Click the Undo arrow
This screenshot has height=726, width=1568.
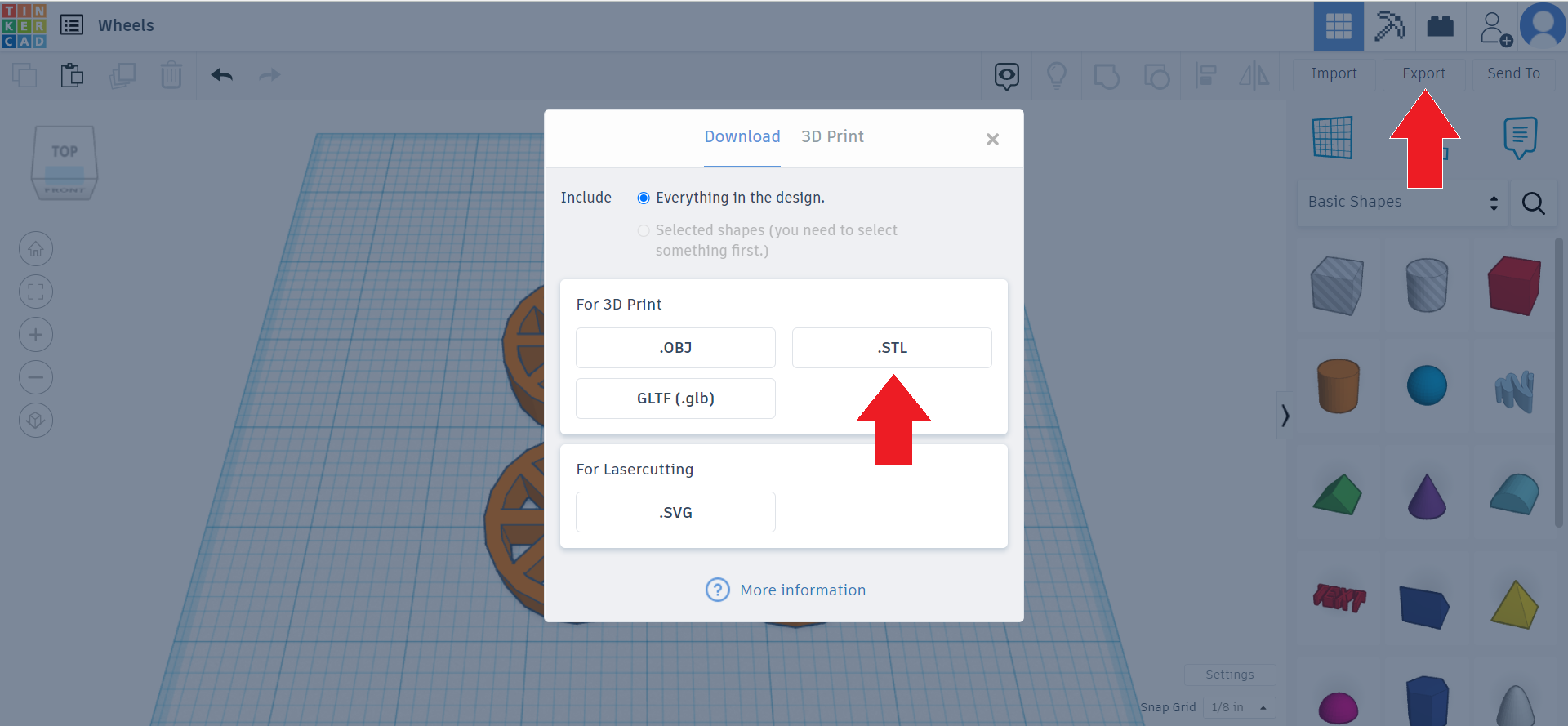(x=222, y=75)
